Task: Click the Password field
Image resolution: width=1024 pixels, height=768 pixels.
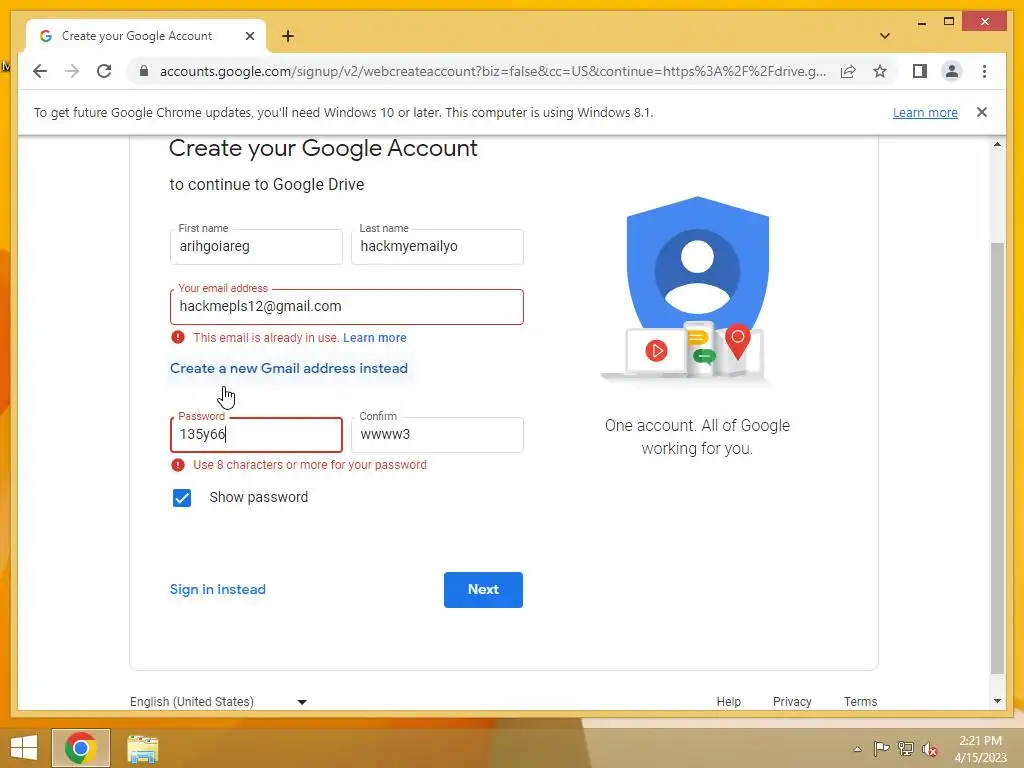Action: [256, 434]
